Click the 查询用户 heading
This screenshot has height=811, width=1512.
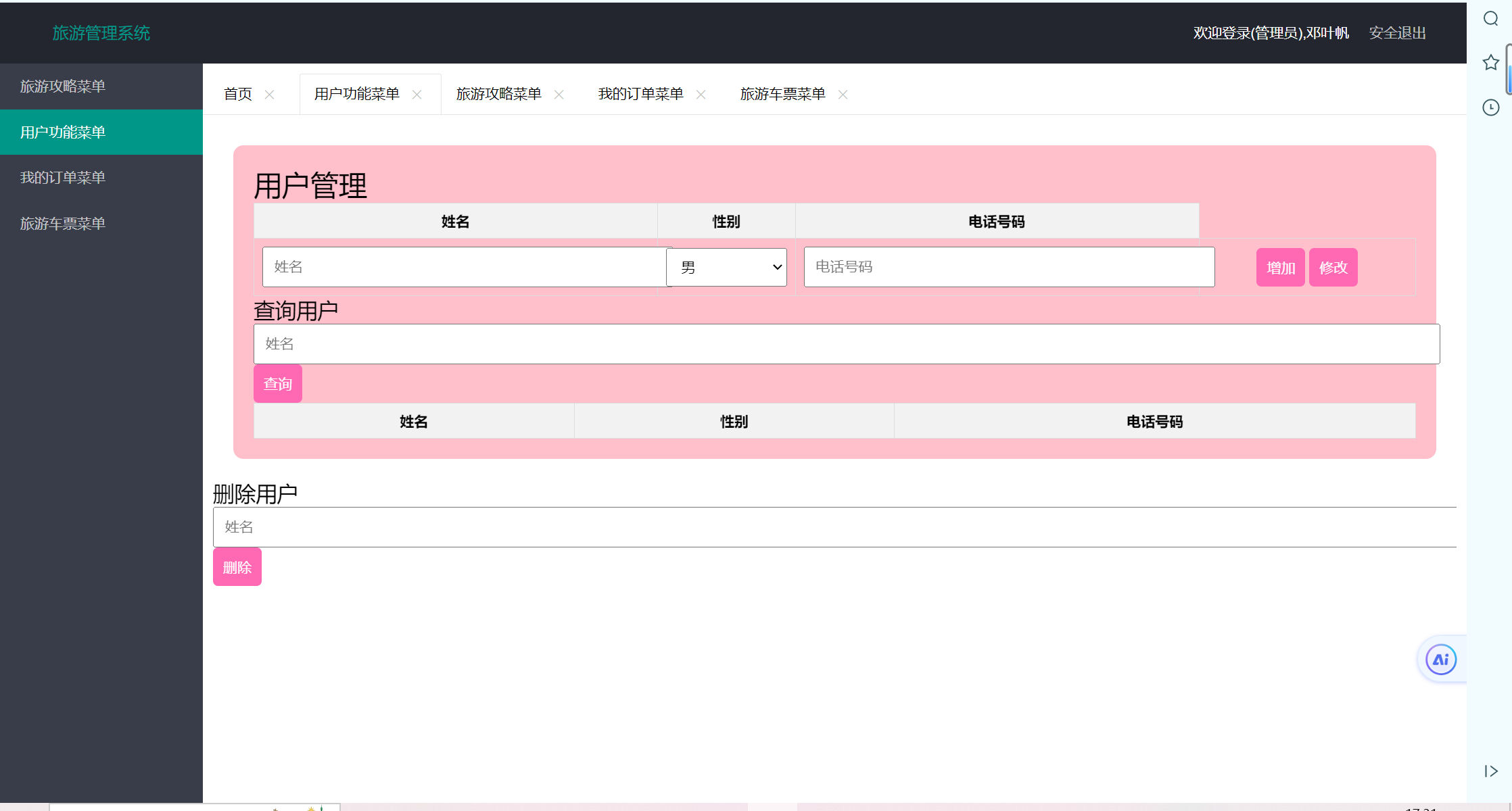(296, 311)
